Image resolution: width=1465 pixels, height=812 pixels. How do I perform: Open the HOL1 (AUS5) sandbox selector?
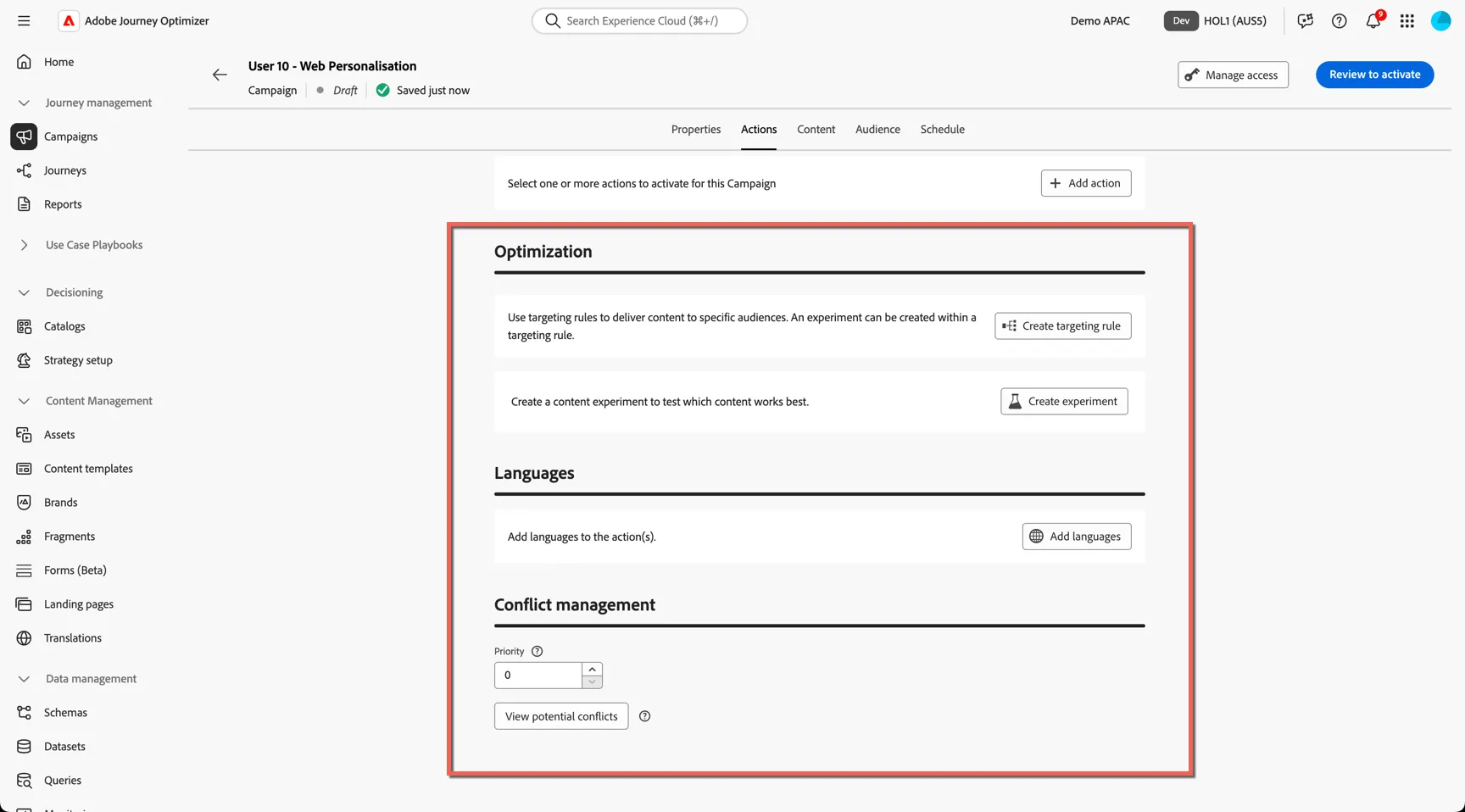[1216, 20]
